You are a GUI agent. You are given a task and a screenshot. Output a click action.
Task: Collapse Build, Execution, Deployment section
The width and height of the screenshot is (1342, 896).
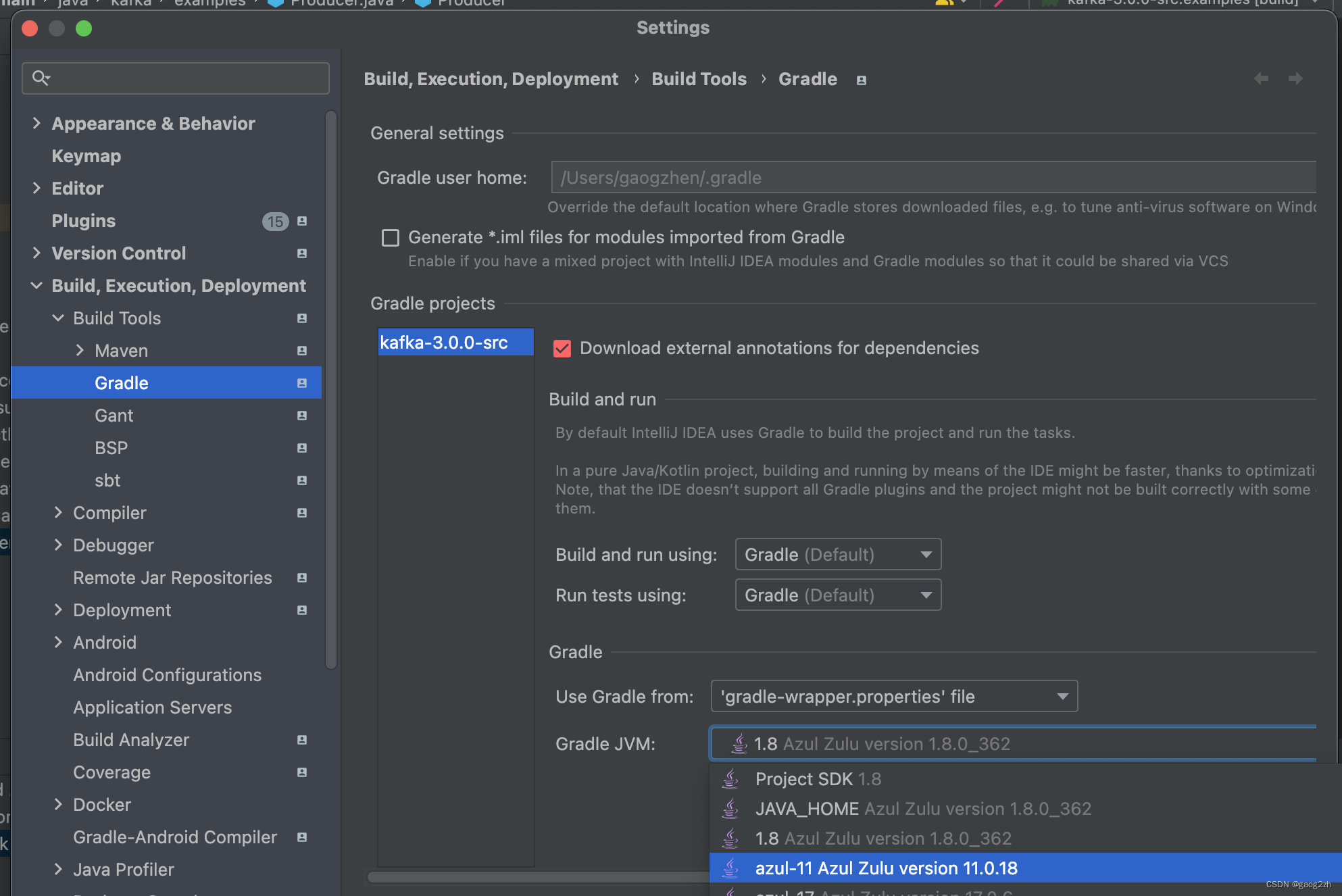point(36,286)
